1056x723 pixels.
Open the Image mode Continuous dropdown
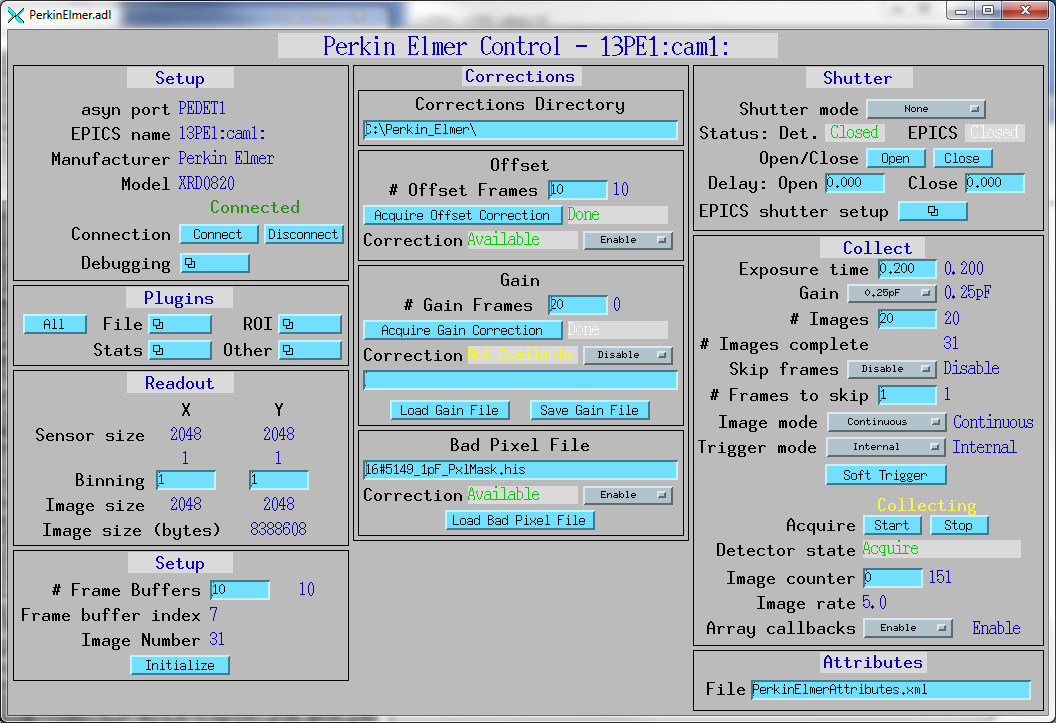887,422
